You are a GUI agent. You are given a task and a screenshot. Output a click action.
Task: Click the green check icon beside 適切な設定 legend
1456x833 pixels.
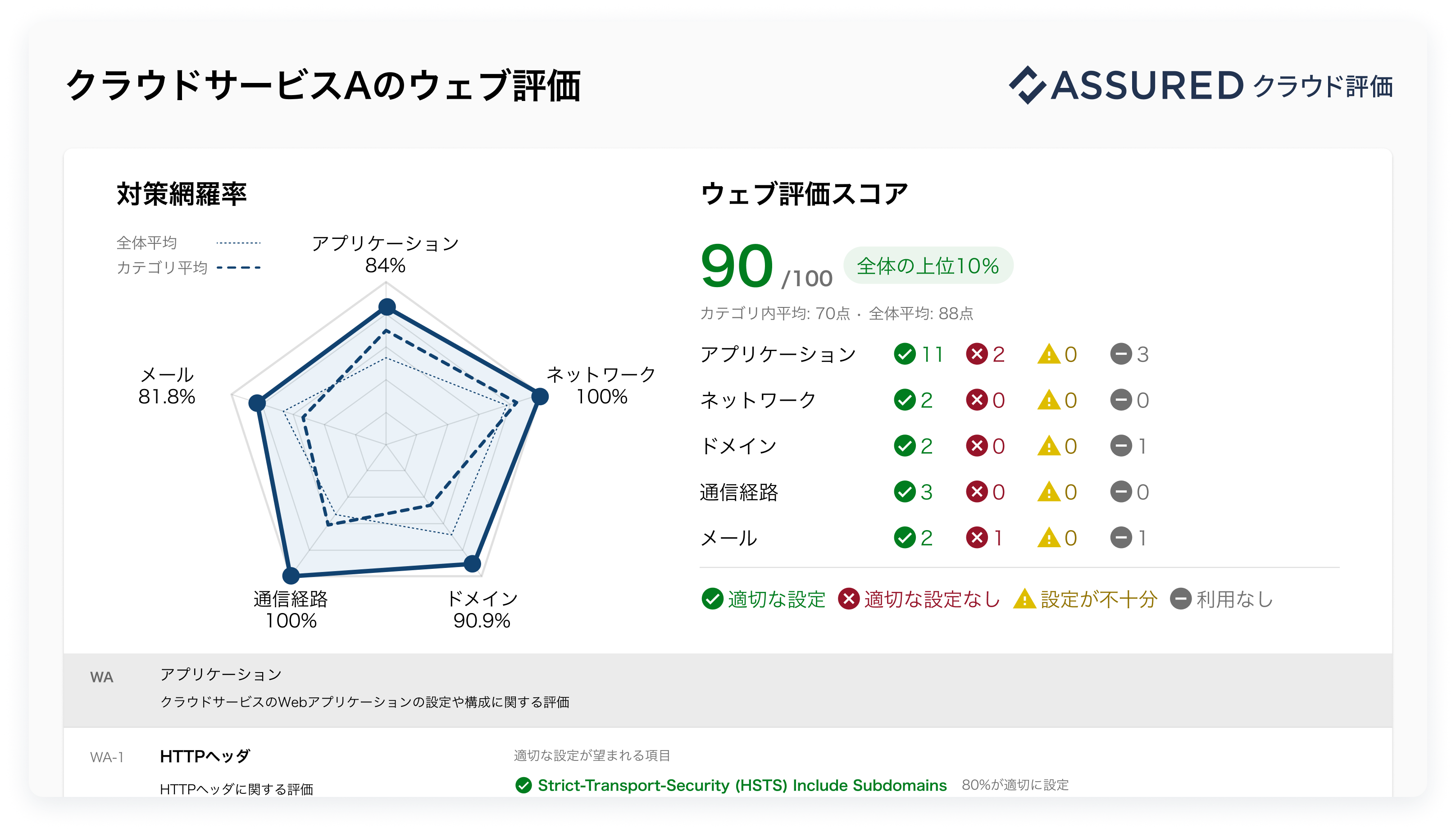tap(712, 599)
